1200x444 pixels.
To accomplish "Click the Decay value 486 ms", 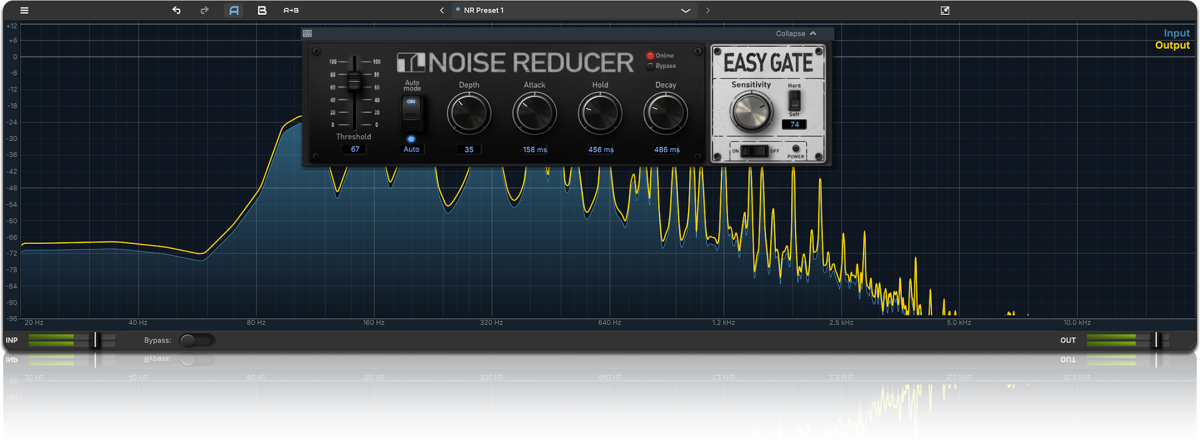I will point(667,149).
